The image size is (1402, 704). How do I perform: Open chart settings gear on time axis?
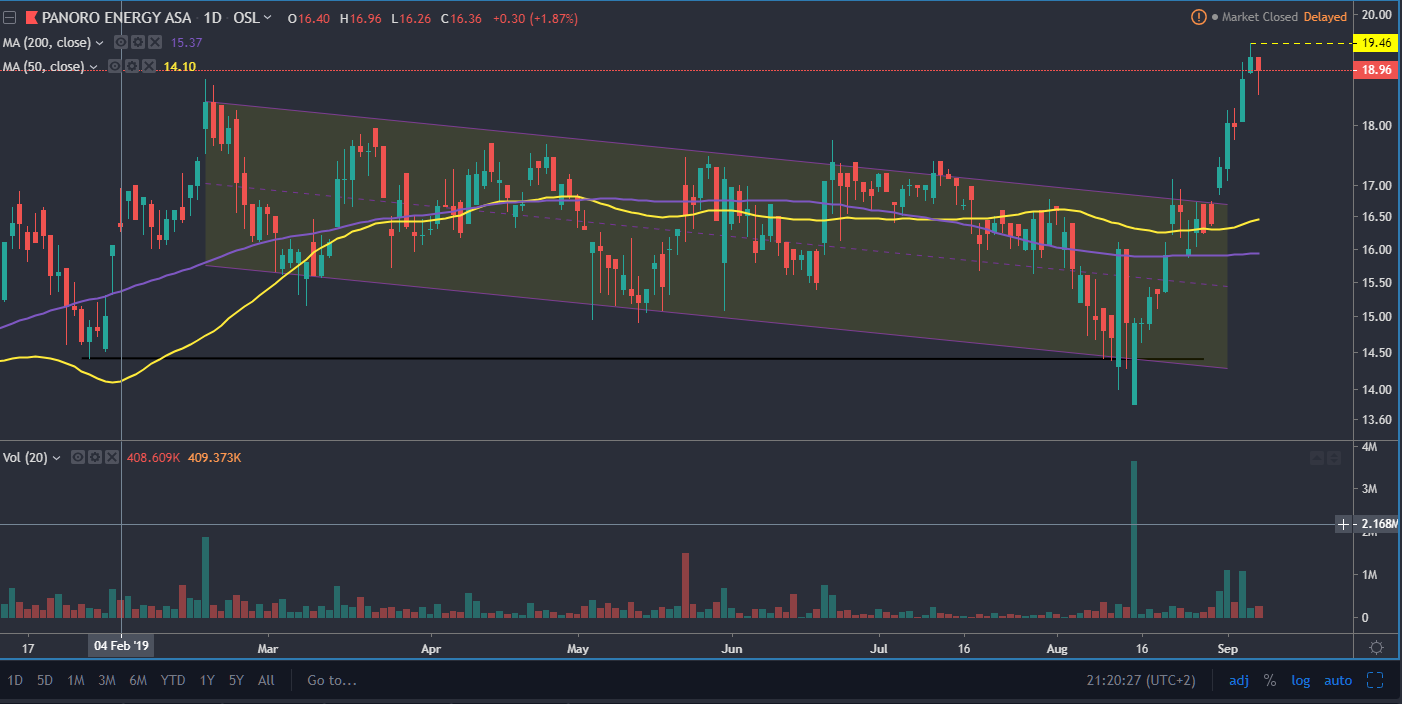(x=1376, y=647)
